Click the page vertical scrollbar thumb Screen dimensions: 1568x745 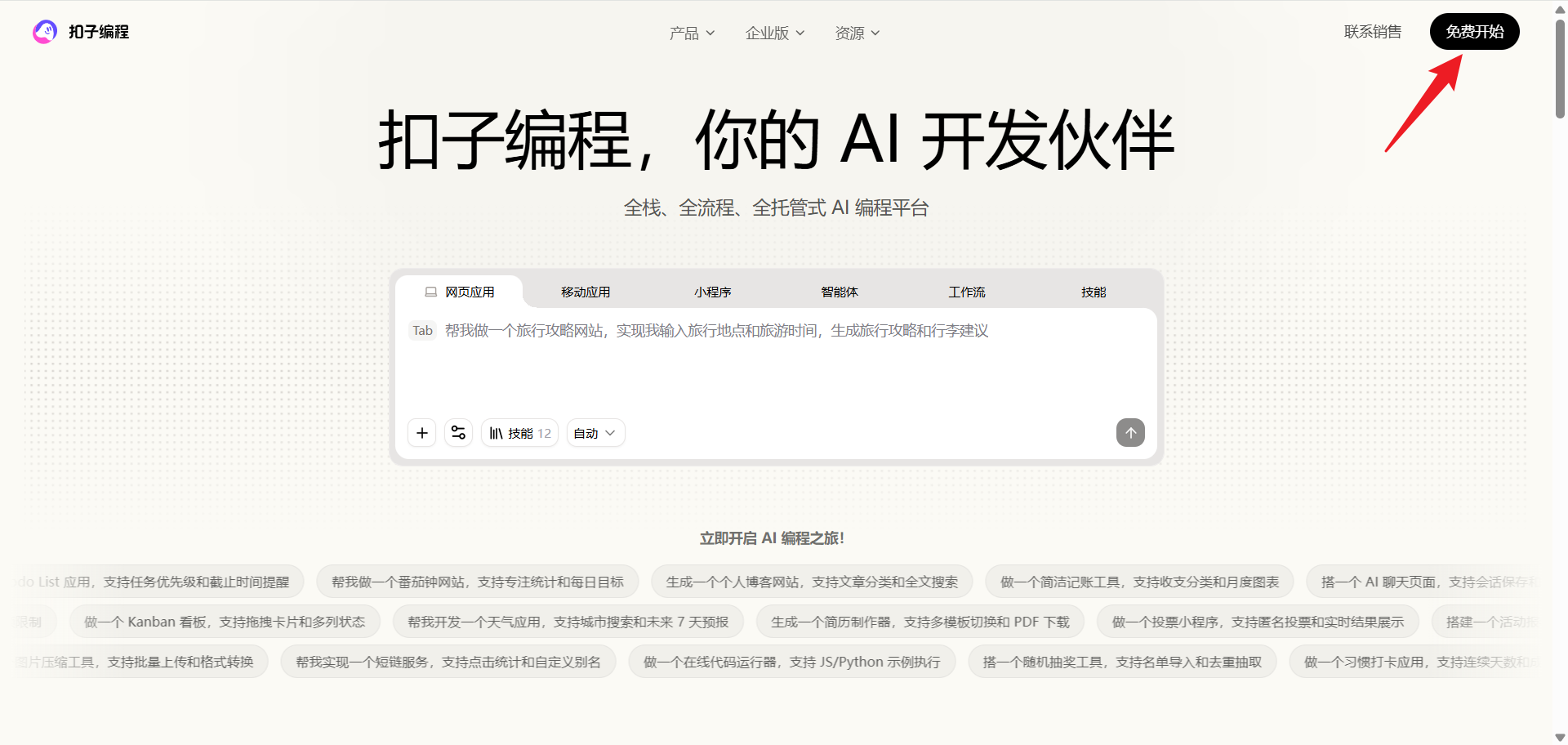(x=1560, y=69)
